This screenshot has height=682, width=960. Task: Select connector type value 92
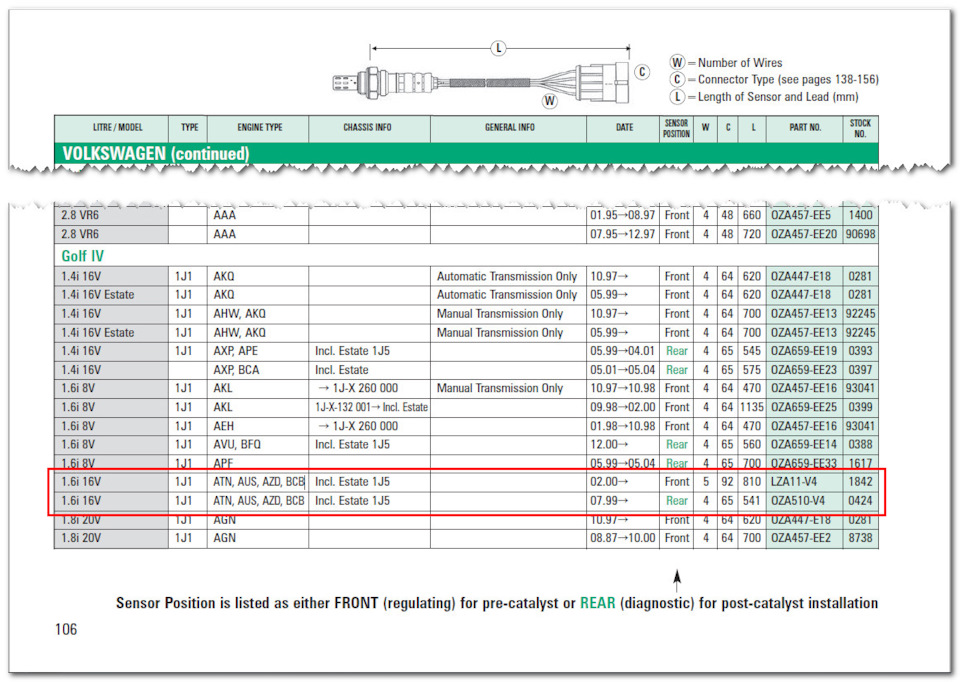tap(727, 482)
